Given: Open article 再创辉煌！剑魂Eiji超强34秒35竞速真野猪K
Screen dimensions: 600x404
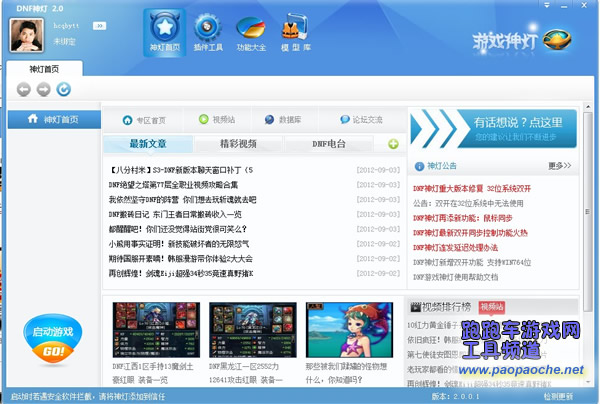Looking at the screenshot, I should click(x=181, y=274).
